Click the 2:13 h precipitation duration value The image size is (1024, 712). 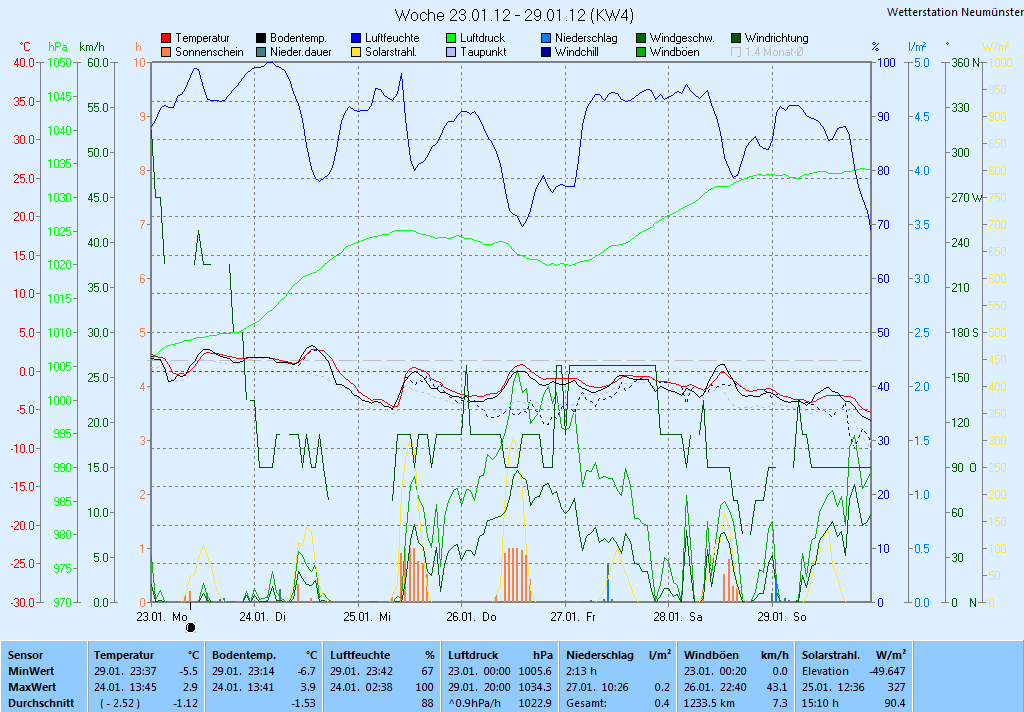coord(581,671)
